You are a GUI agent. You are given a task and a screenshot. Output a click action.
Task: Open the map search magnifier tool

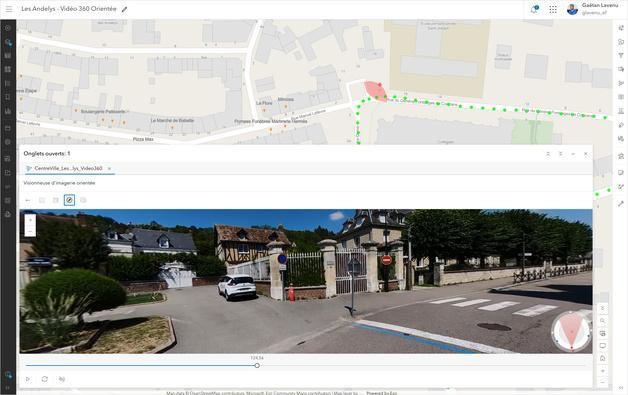(x=602, y=321)
